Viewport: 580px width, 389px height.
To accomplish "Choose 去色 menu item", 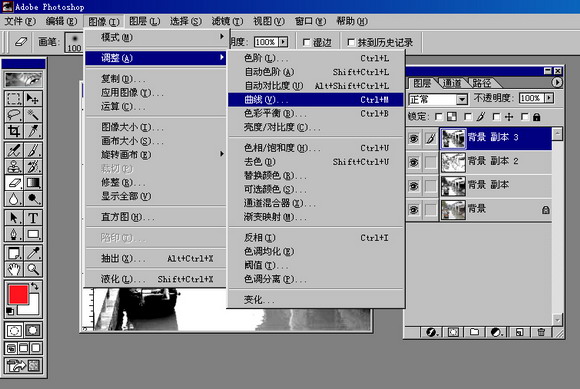I will tap(315, 162).
